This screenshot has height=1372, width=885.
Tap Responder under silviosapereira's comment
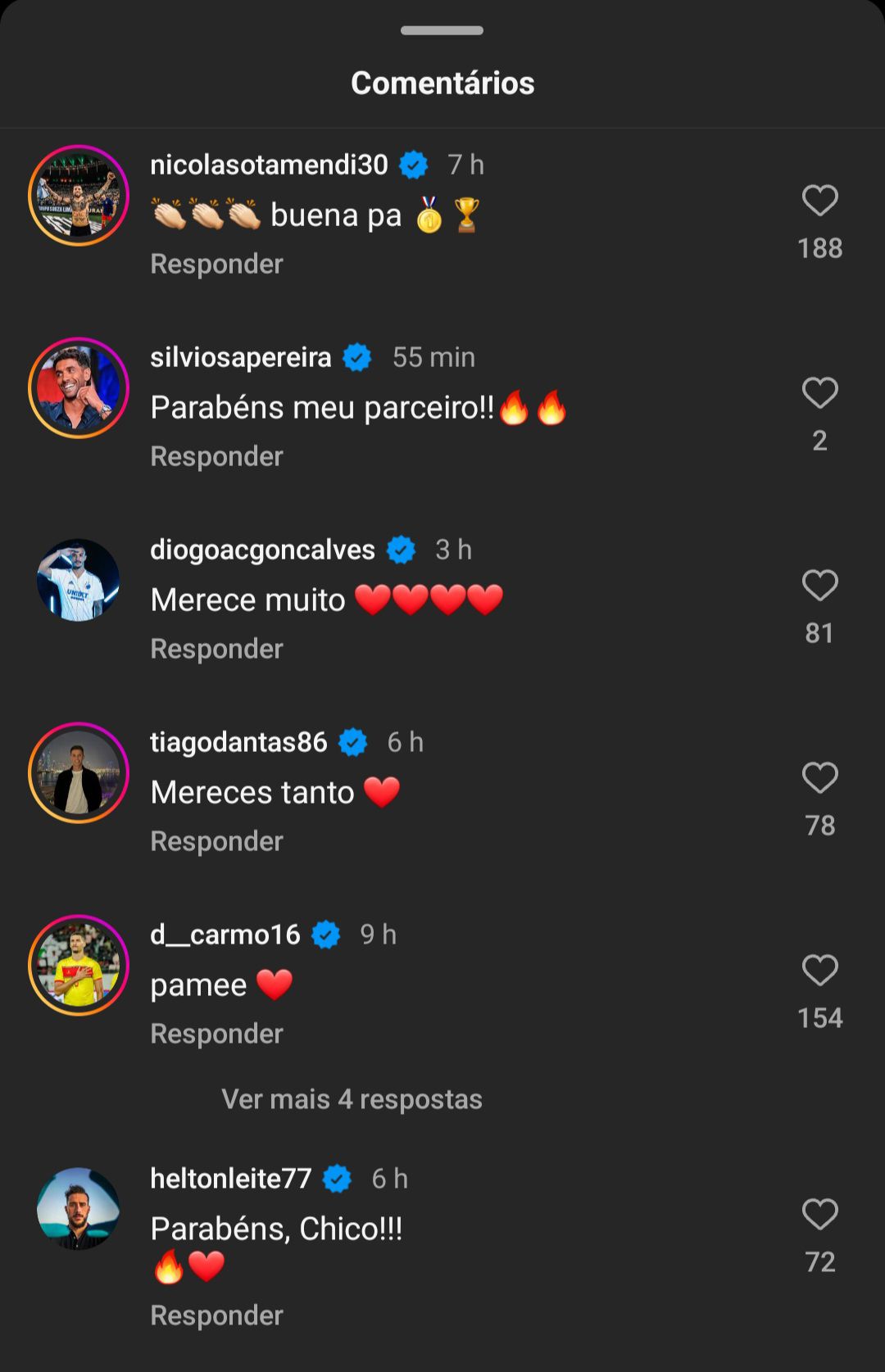click(x=216, y=456)
